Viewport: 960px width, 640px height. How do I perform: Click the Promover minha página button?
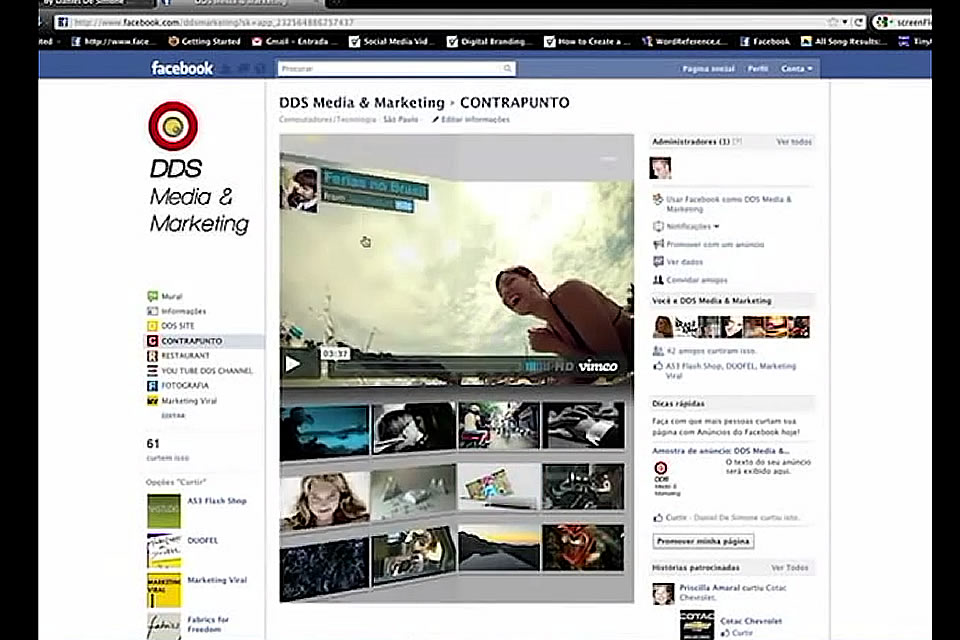pos(703,541)
